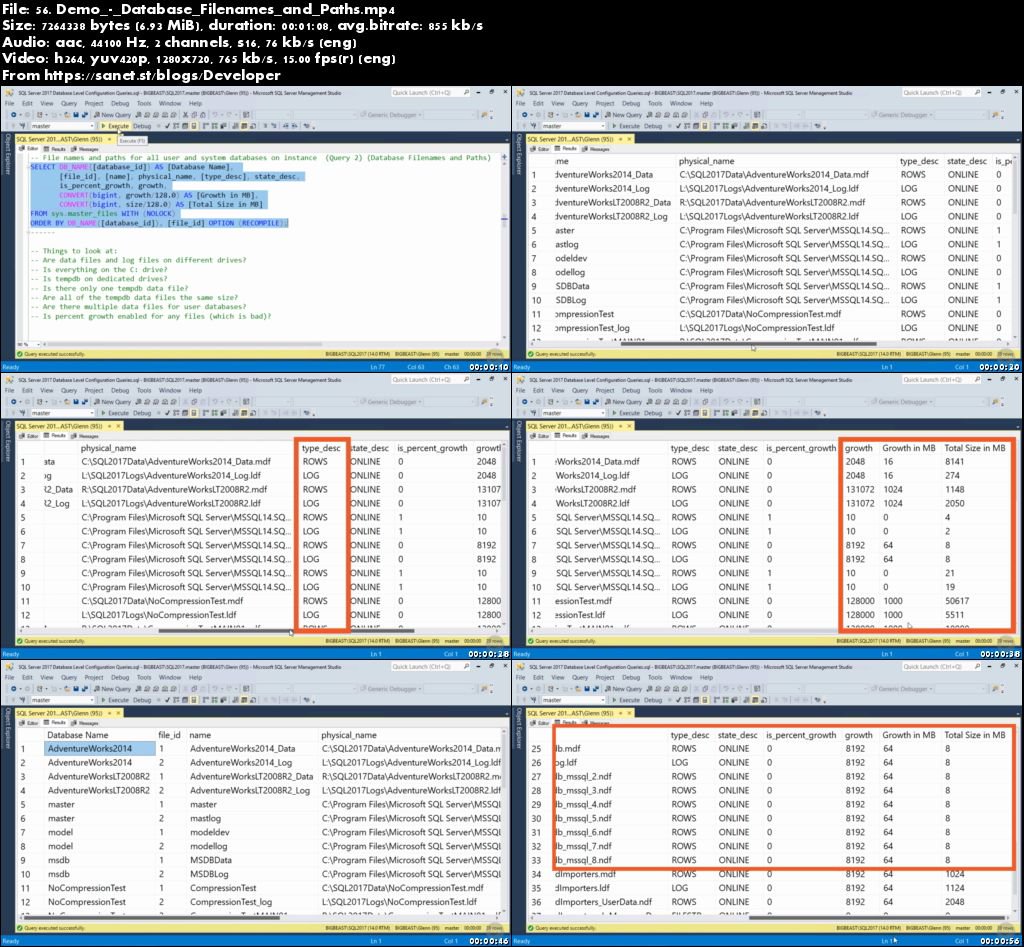Switch to Results tab in 00:00:10 frame
The height and width of the screenshot is (947, 1024).
55,149
